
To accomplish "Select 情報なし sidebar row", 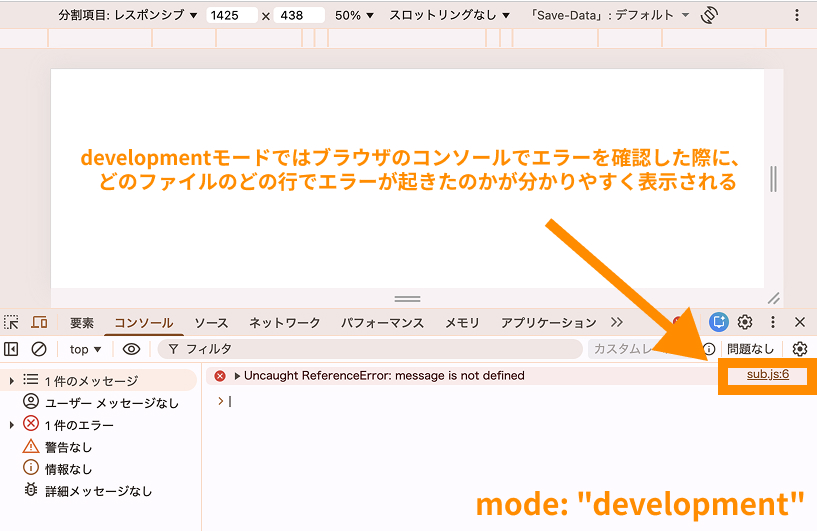I will click(57, 469).
